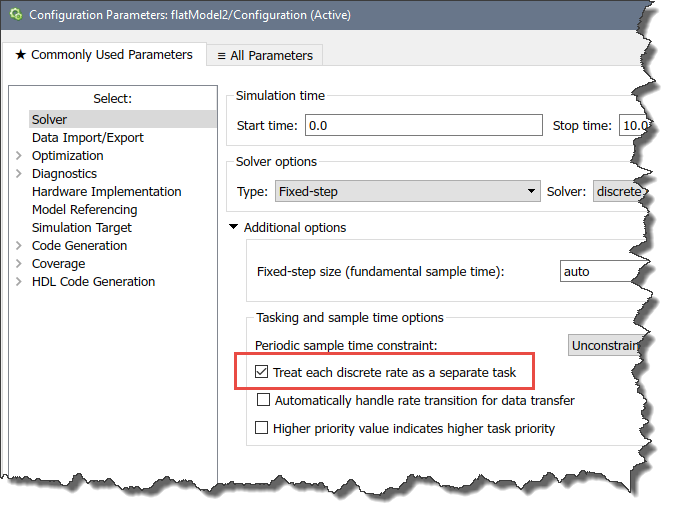The width and height of the screenshot is (677, 517).
Task: Check Higher priority value indicates higher priority
Action: click(263, 429)
